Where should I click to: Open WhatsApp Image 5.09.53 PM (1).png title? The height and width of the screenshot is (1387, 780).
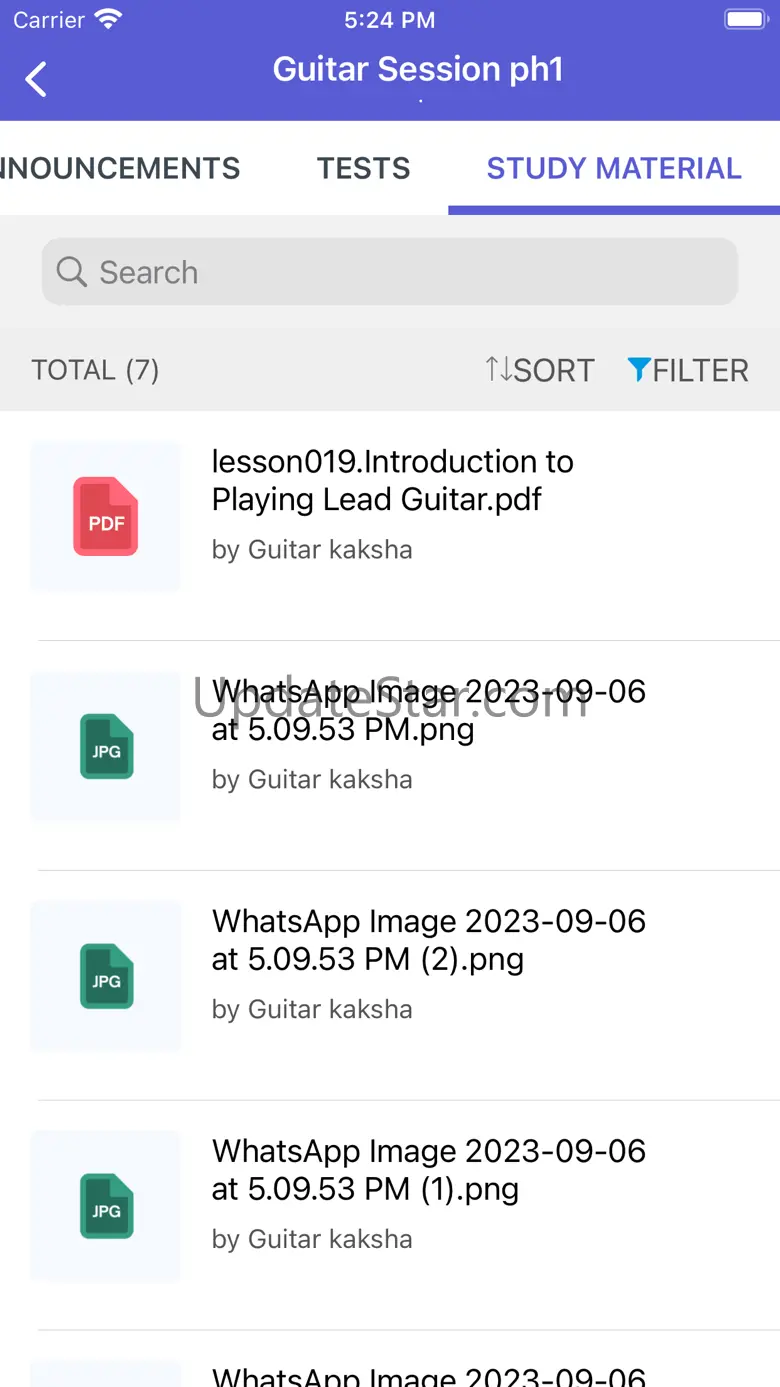428,1170
